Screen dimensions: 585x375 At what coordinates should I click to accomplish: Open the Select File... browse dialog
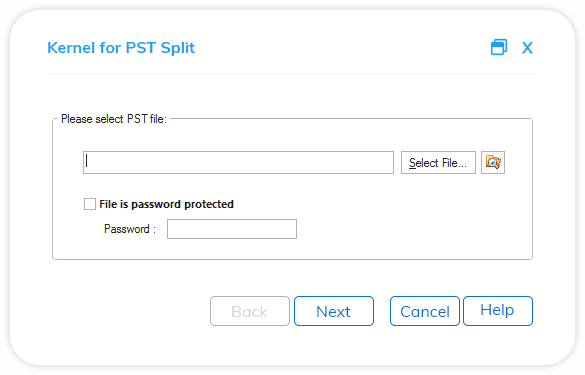438,162
